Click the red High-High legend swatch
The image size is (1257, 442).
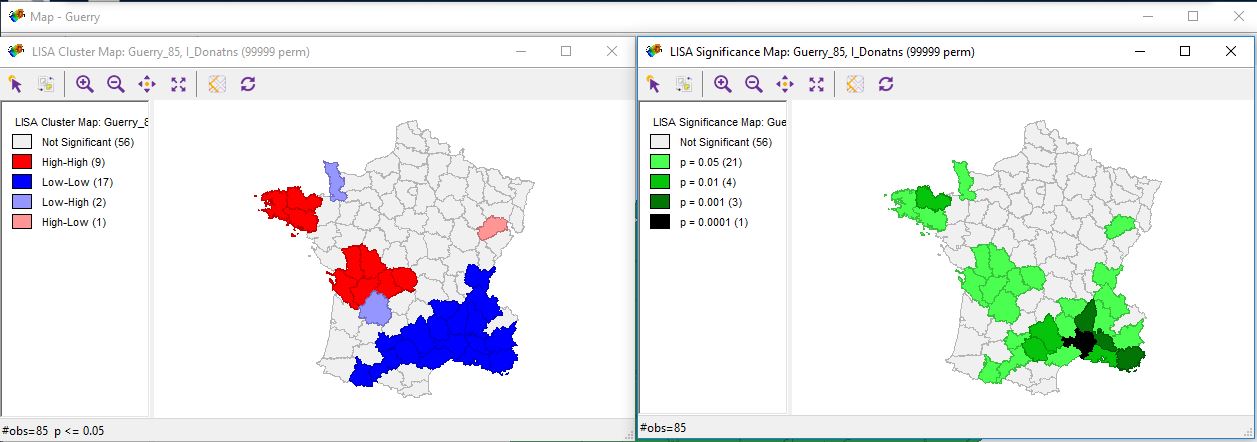(x=22, y=162)
